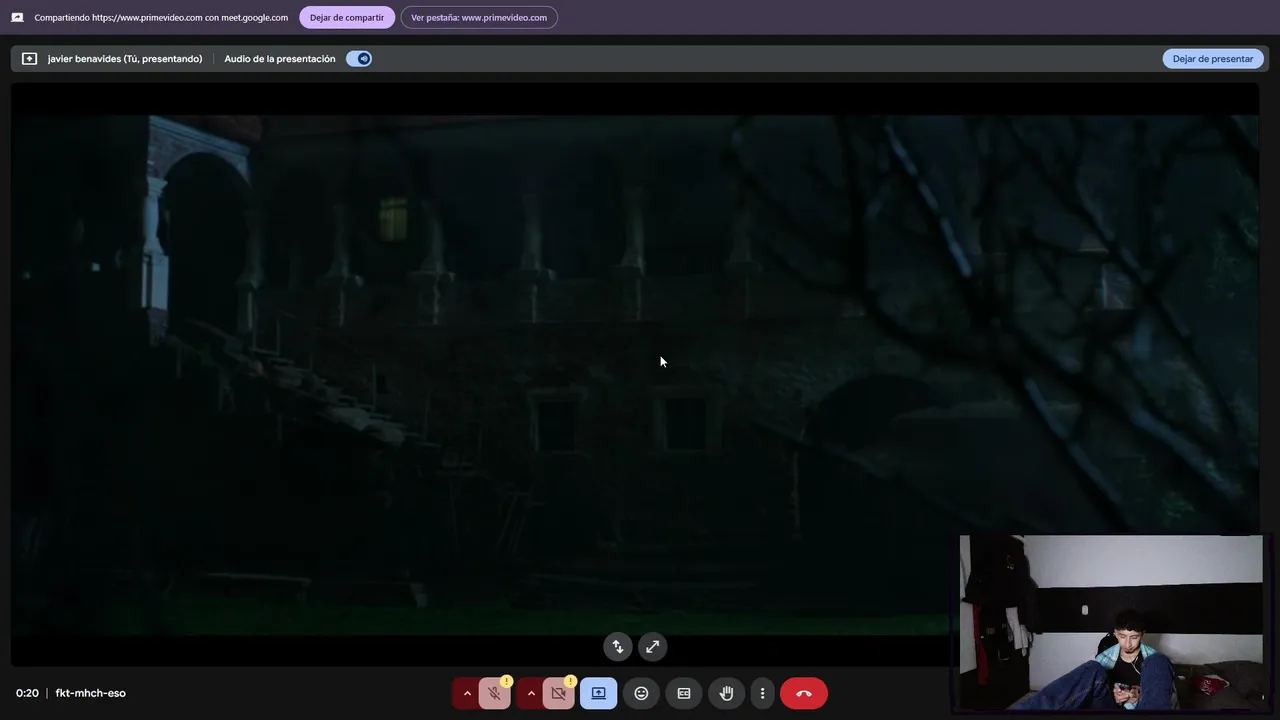This screenshot has width=1280, height=720.
Task: Click Dejar de presentar button
Action: tap(1212, 59)
